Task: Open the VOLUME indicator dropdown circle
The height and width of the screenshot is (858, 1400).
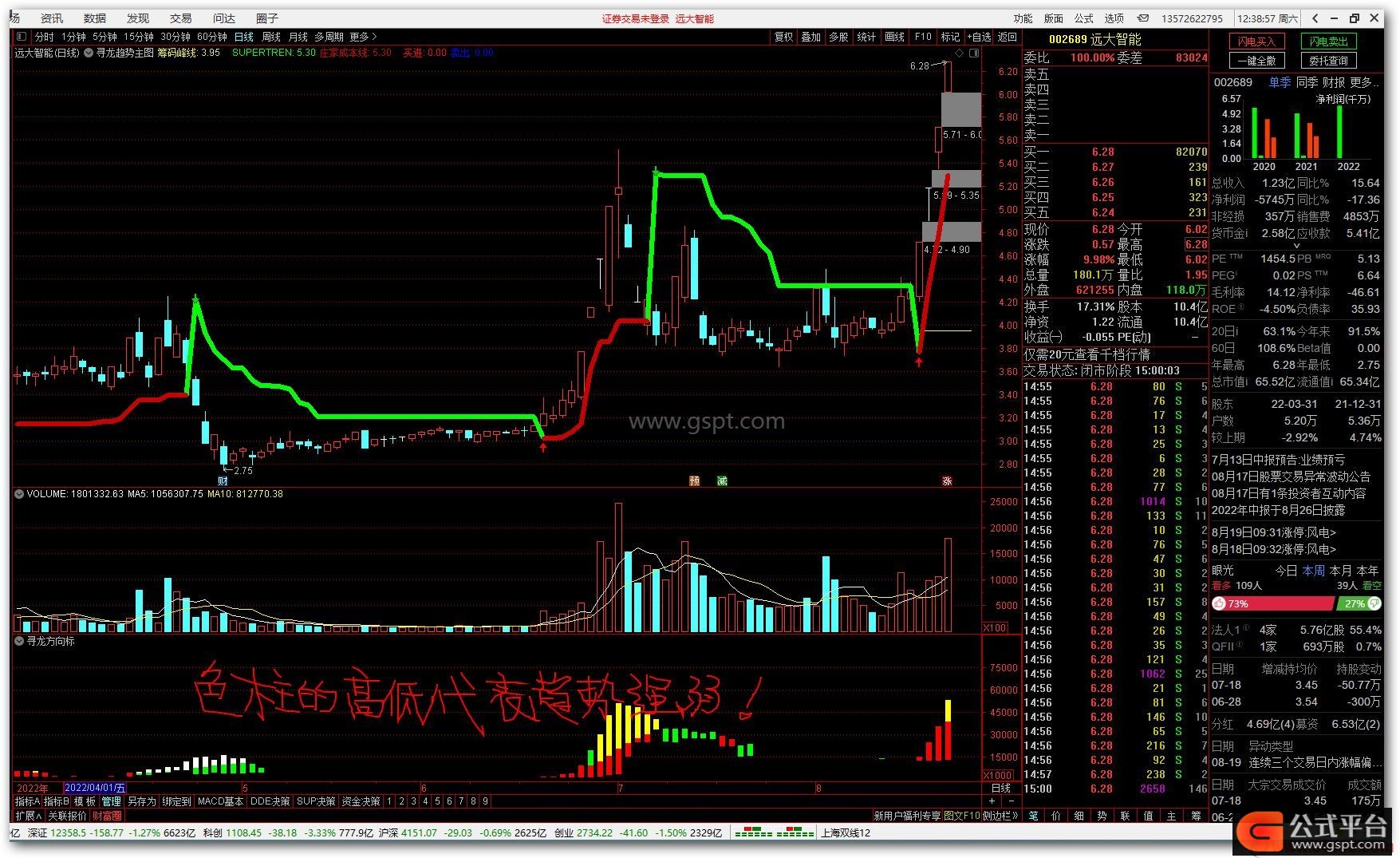Action: click(x=19, y=494)
